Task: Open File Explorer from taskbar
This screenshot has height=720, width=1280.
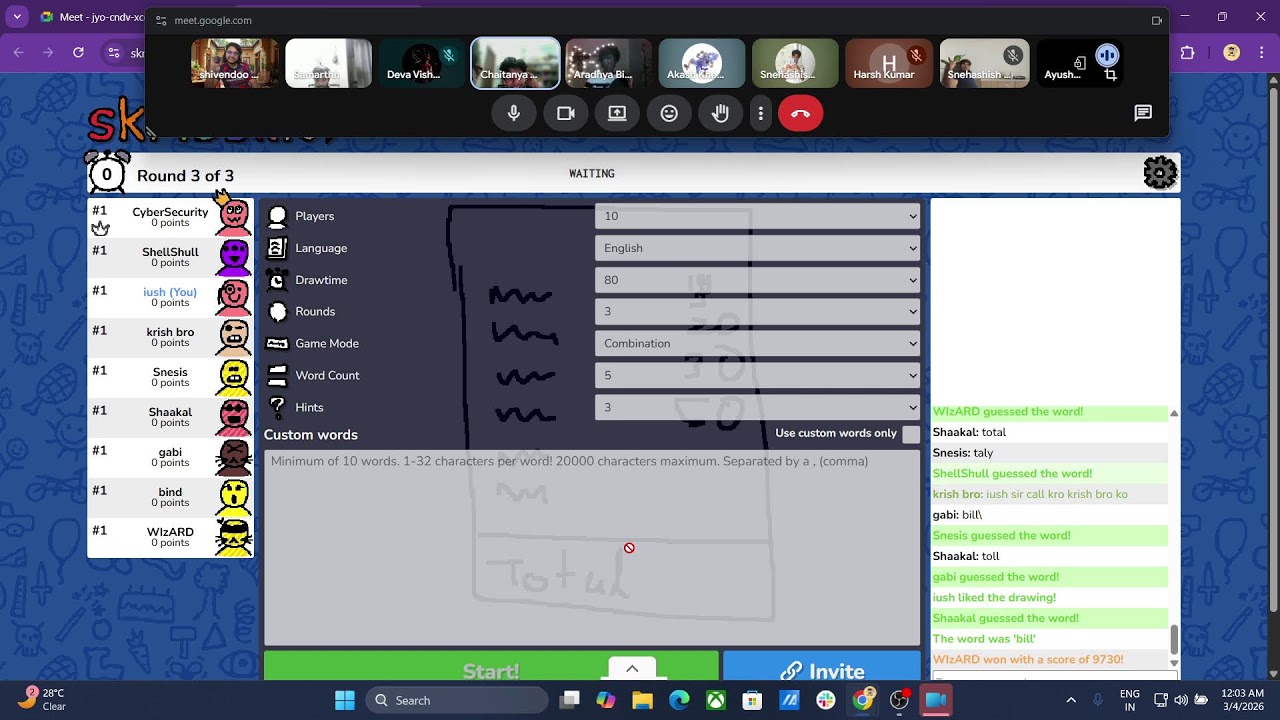Action: tap(642, 700)
